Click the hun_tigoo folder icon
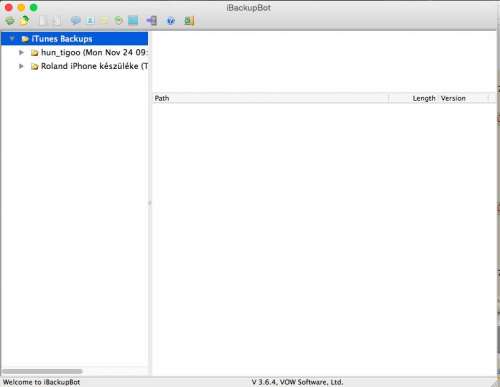This screenshot has height=387, width=500. 35,53
